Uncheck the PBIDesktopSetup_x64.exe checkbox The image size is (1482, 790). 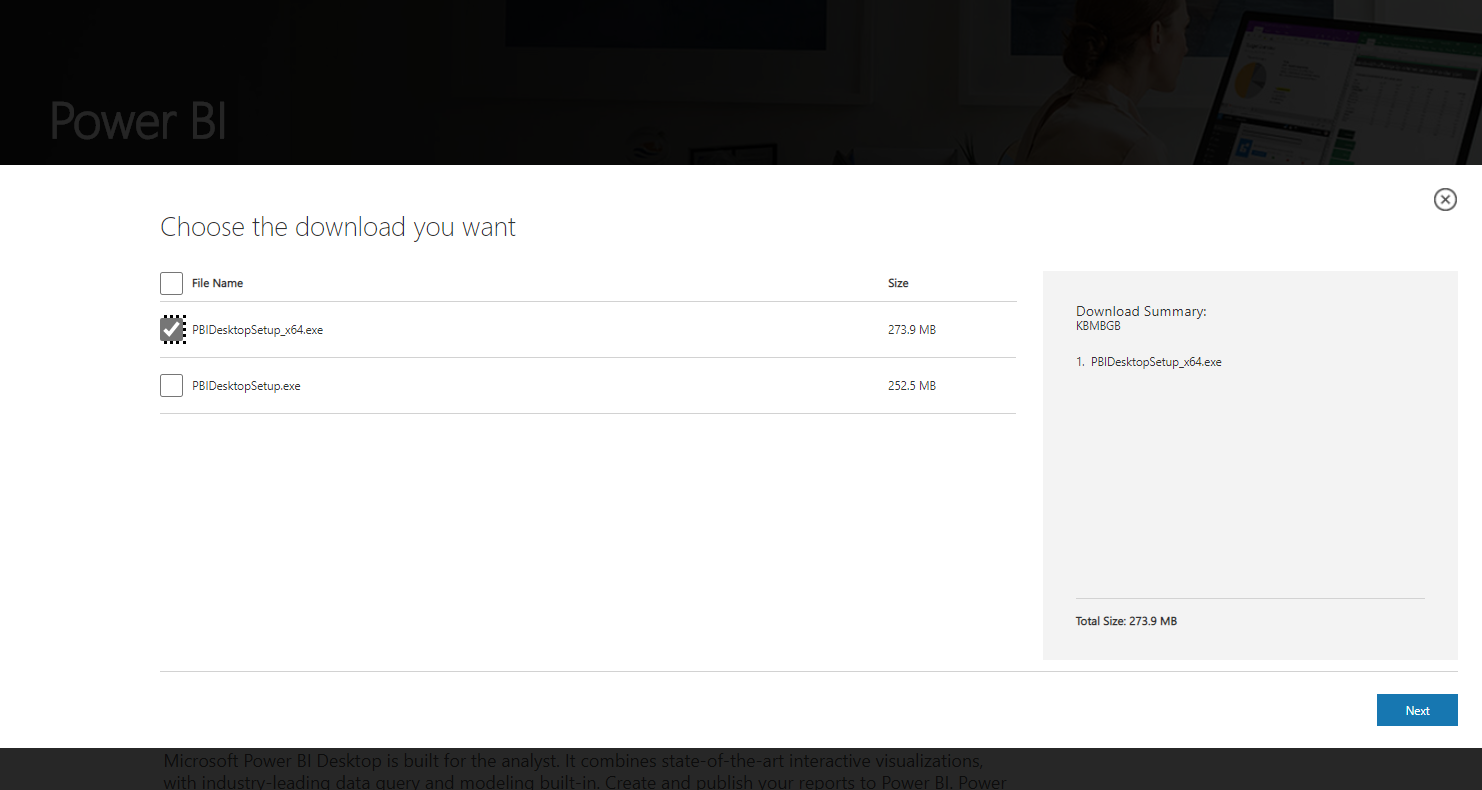coord(172,329)
